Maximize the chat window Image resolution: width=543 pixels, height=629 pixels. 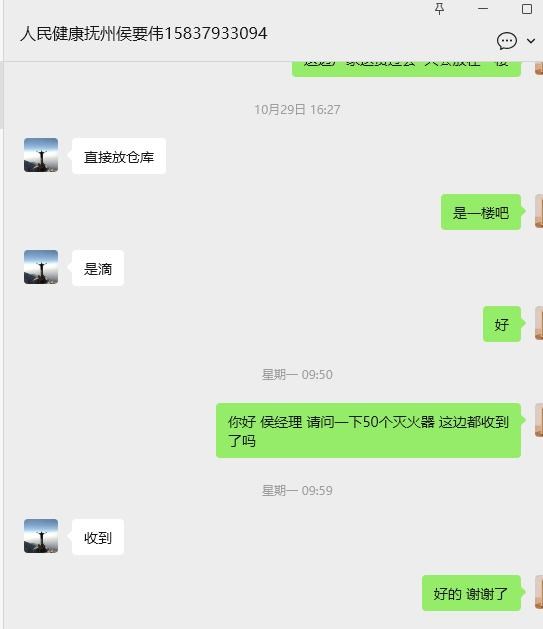(x=527, y=9)
